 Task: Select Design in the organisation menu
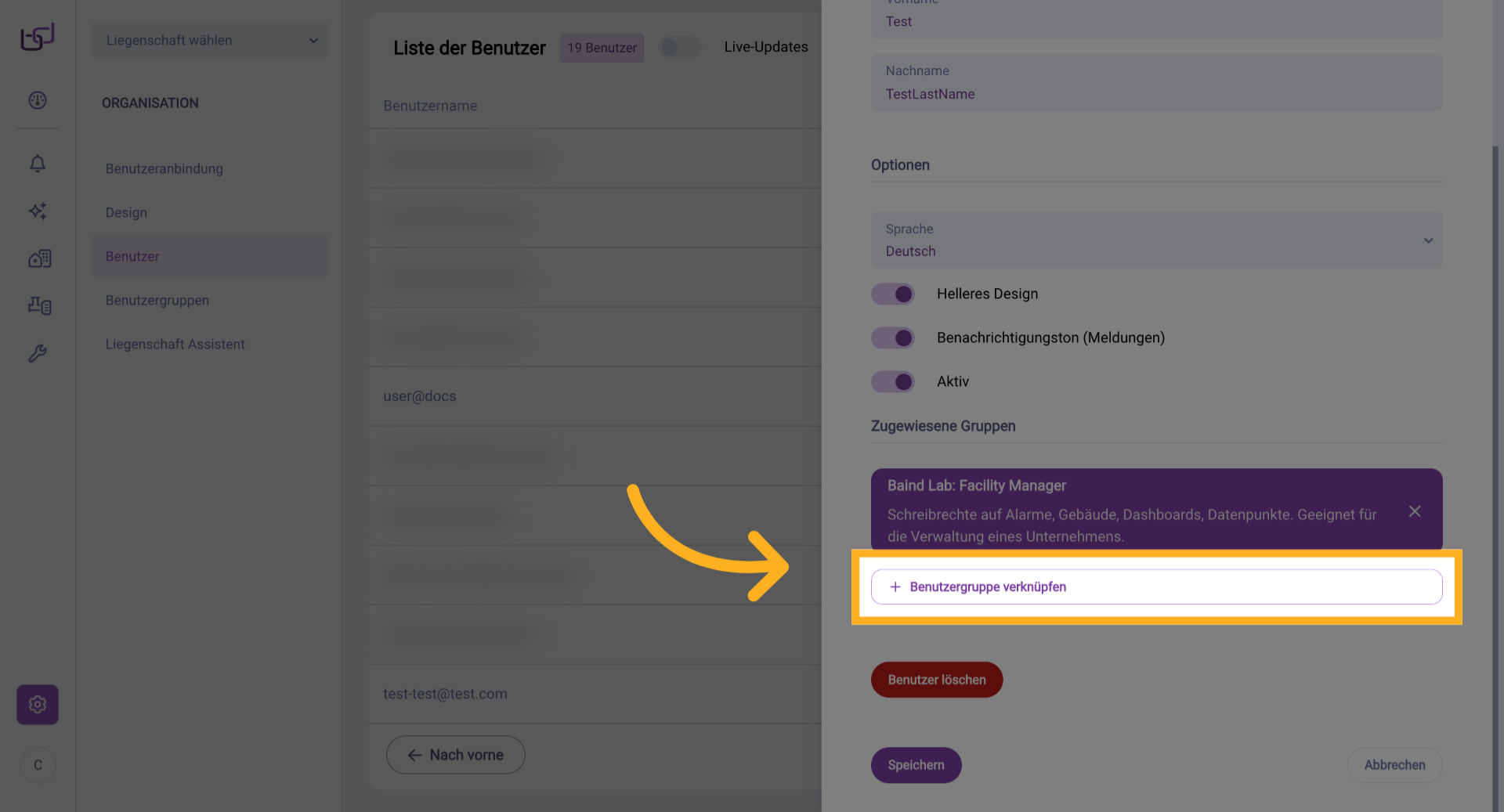tap(126, 213)
